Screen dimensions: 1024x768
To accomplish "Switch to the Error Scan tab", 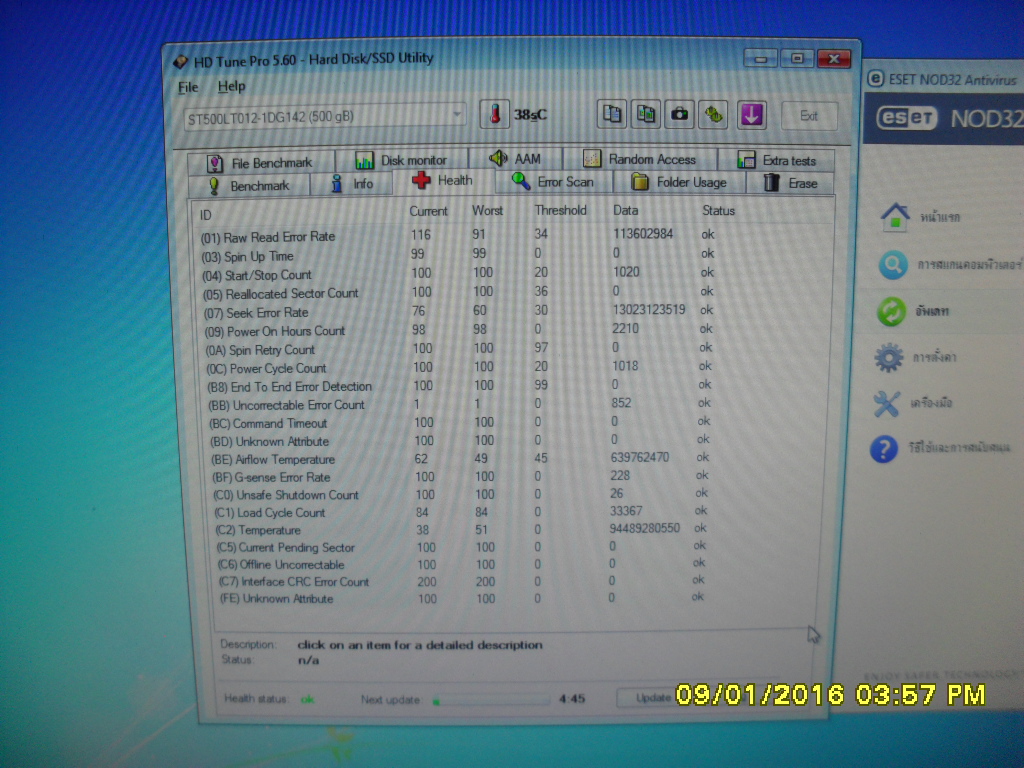I will coord(553,182).
